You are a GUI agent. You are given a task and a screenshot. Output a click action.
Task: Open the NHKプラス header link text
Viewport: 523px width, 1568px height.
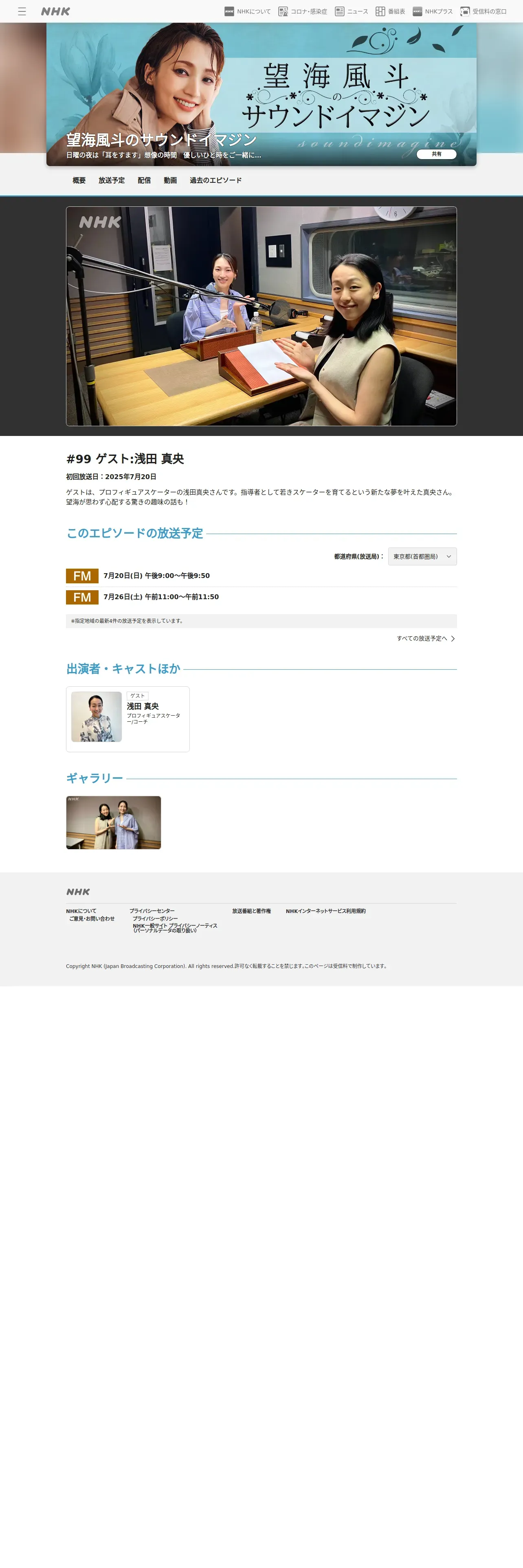pos(439,11)
